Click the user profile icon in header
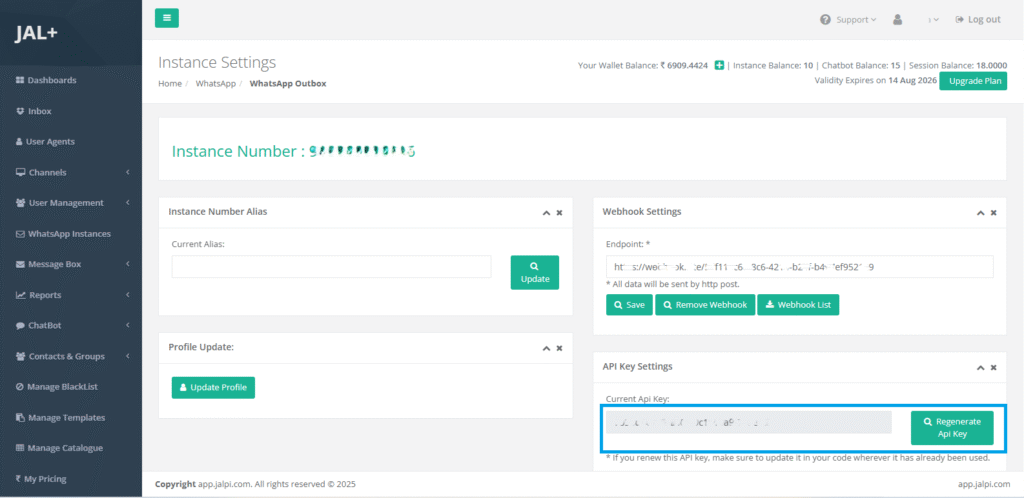Viewport: 1024px width, 498px height. point(897,19)
